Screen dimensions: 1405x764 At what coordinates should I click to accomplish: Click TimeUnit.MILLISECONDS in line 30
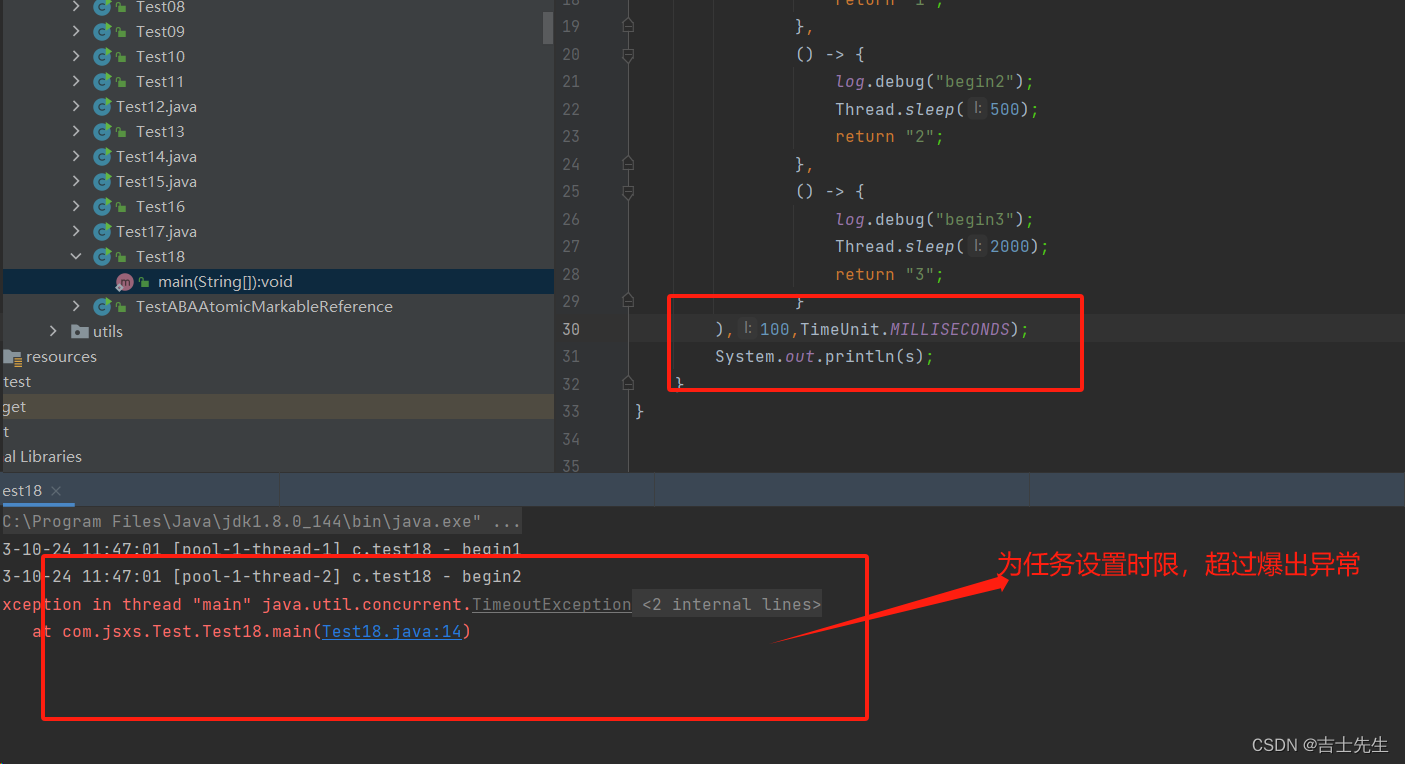pos(905,329)
